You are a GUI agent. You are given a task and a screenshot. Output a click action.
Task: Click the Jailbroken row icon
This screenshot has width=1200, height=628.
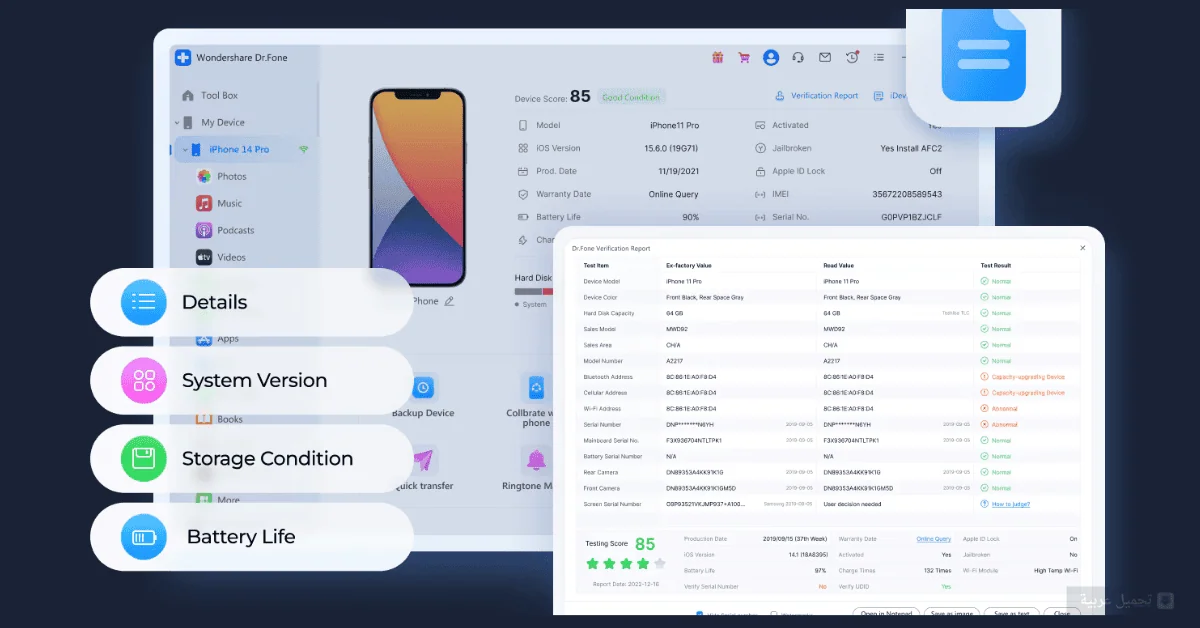(x=762, y=148)
